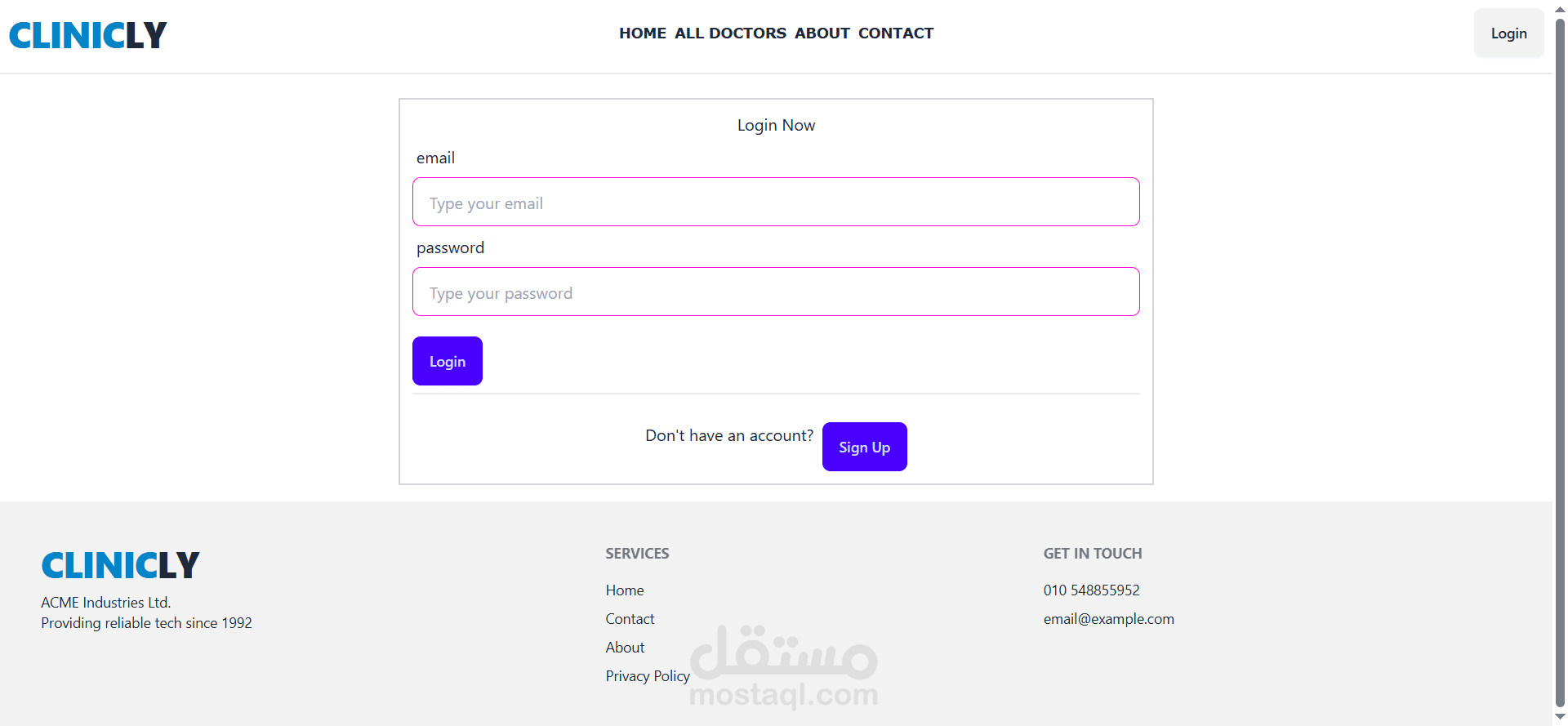Click the scrollbar down arrow
1568x726 pixels.
click(x=1560, y=717)
